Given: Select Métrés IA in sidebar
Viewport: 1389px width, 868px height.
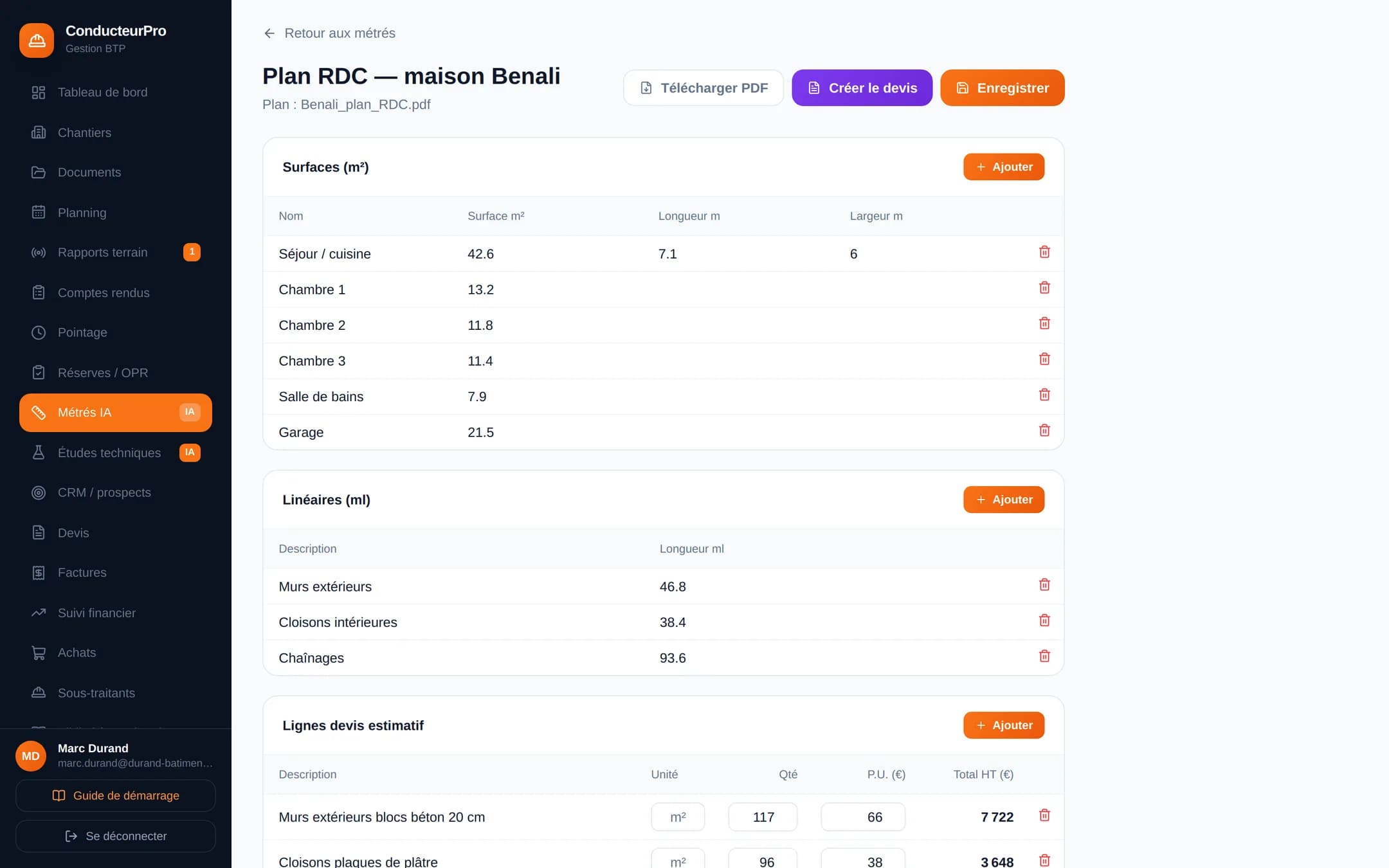Looking at the screenshot, I should pos(116,413).
